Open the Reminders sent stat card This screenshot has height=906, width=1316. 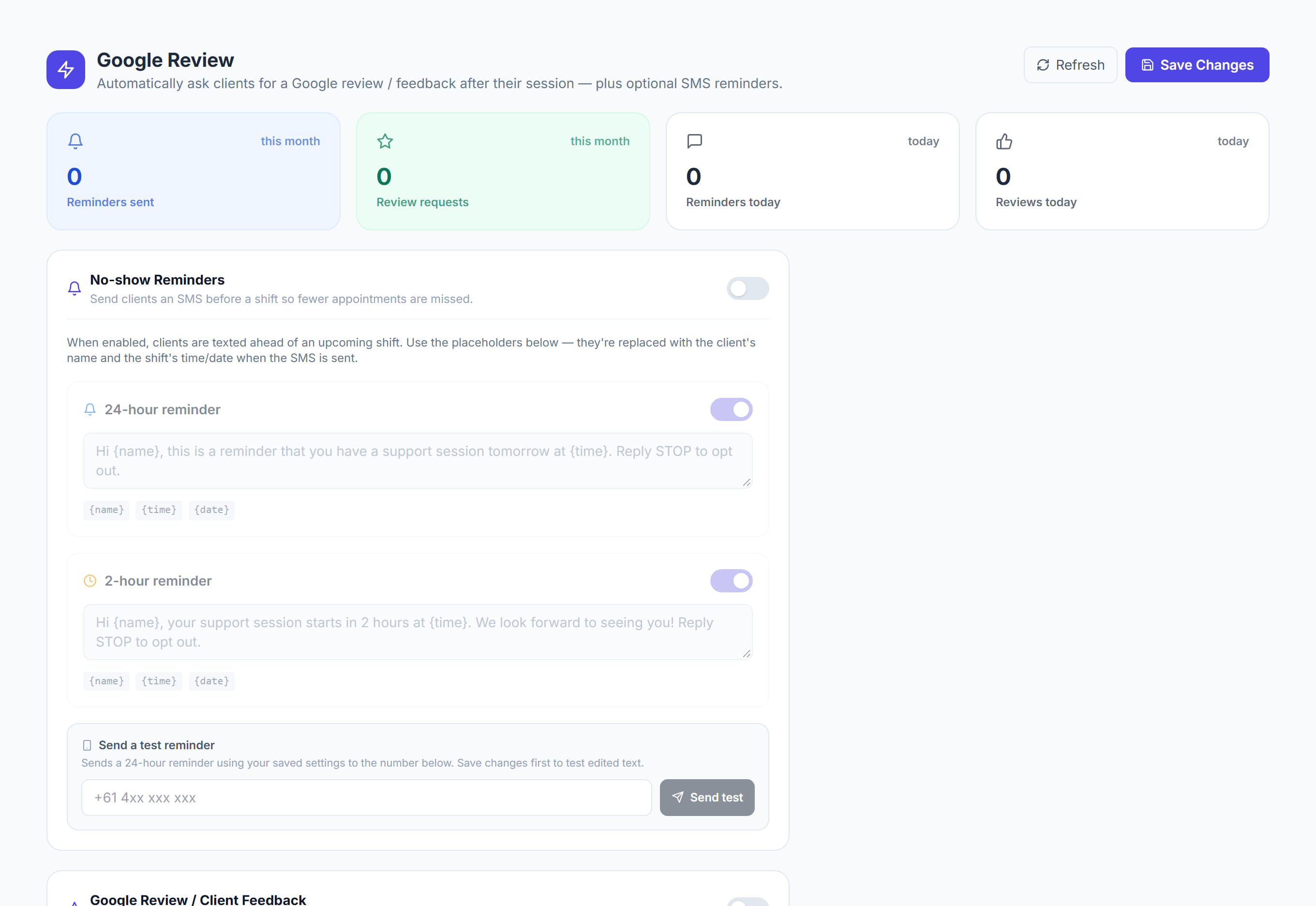coord(194,171)
